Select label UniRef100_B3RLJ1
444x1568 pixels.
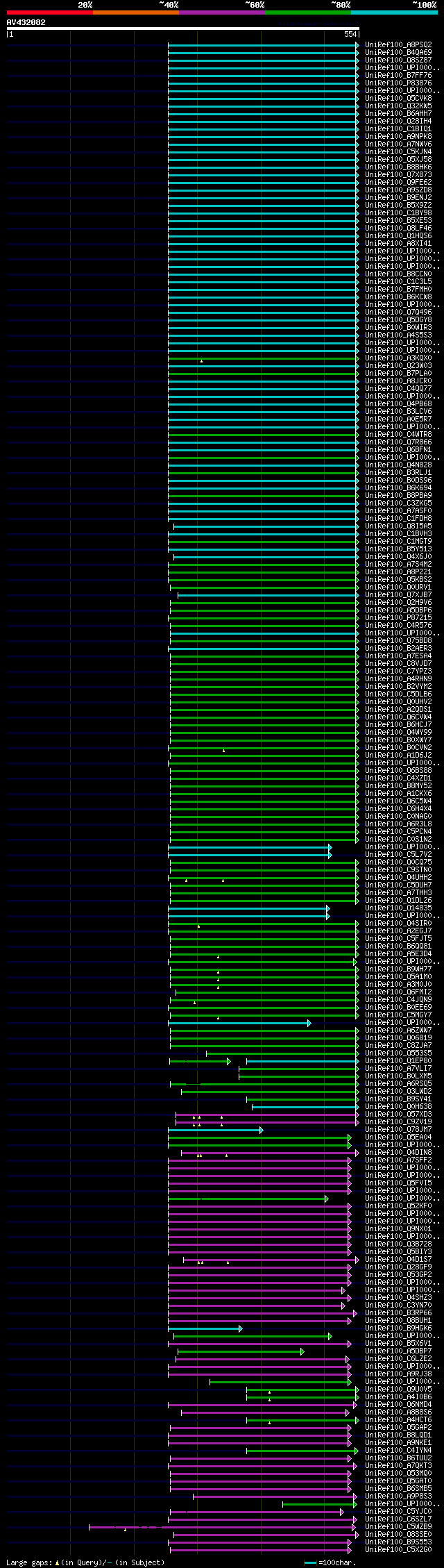point(398,472)
